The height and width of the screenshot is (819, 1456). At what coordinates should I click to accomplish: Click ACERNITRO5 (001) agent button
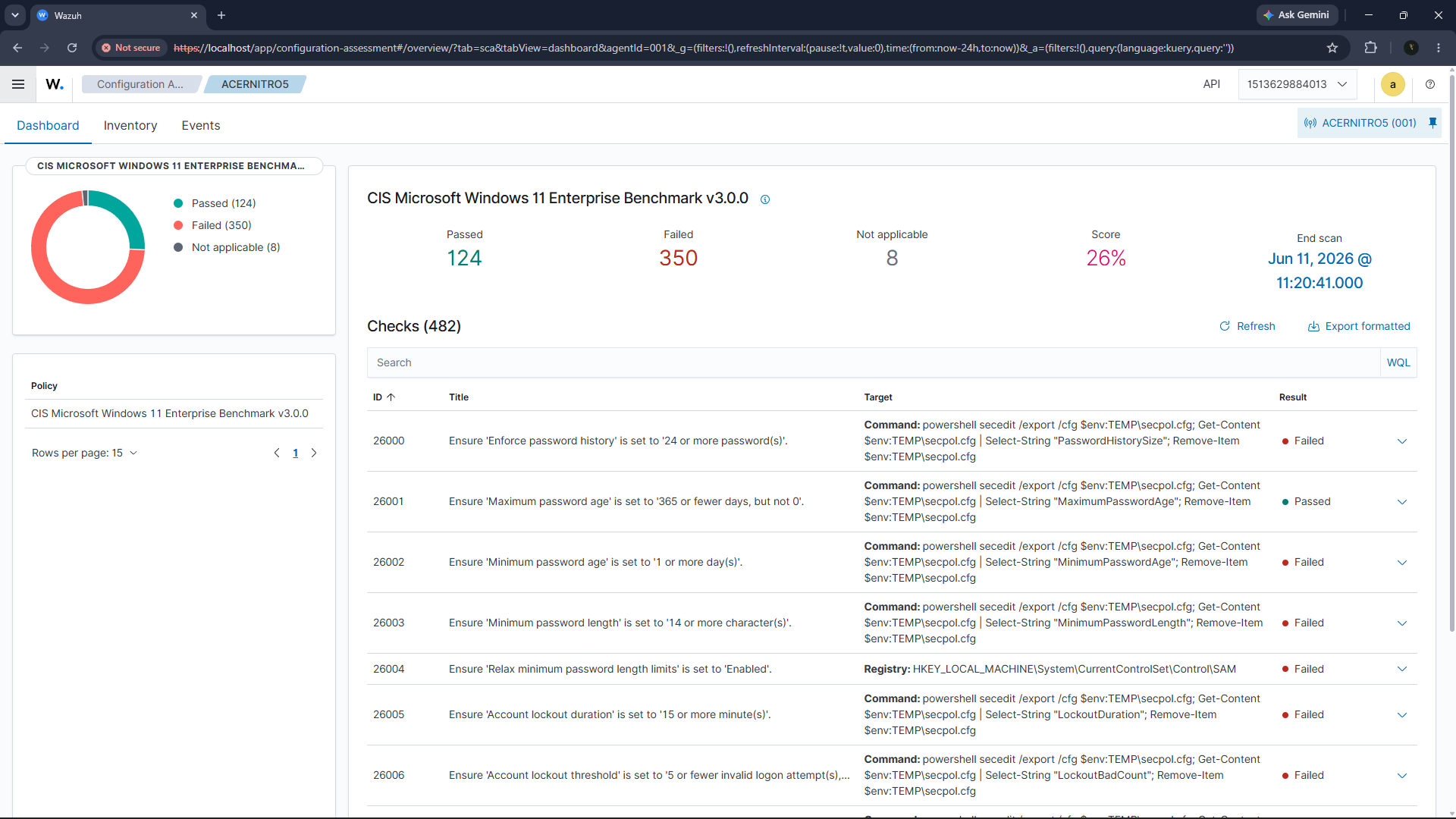(1360, 123)
